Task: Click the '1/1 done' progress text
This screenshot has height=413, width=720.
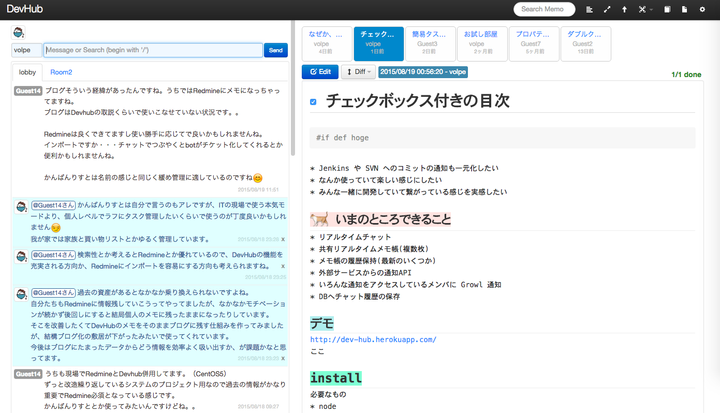Action: pyautogui.click(x=686, y=74)
